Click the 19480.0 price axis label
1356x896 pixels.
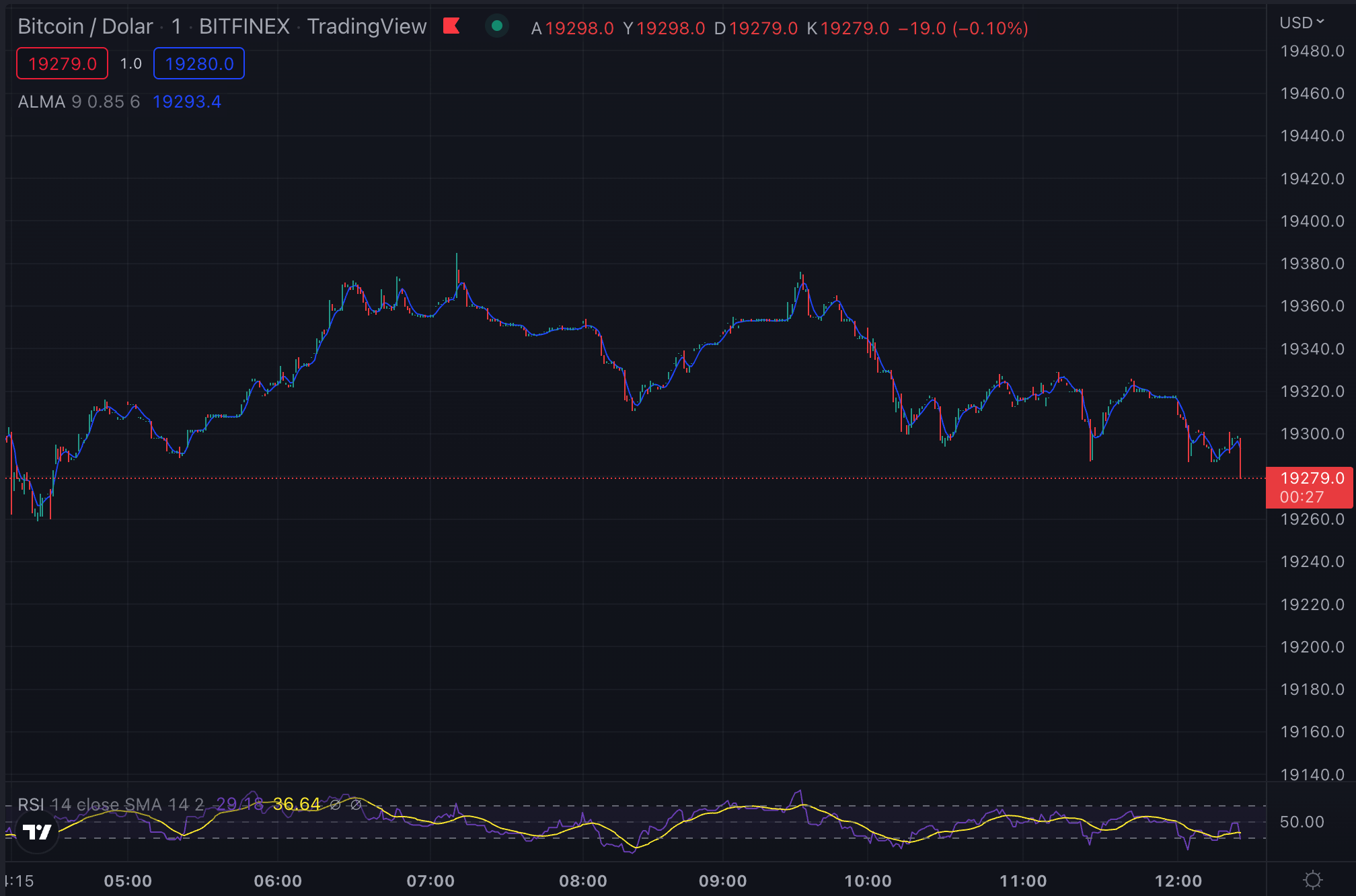1312,51
